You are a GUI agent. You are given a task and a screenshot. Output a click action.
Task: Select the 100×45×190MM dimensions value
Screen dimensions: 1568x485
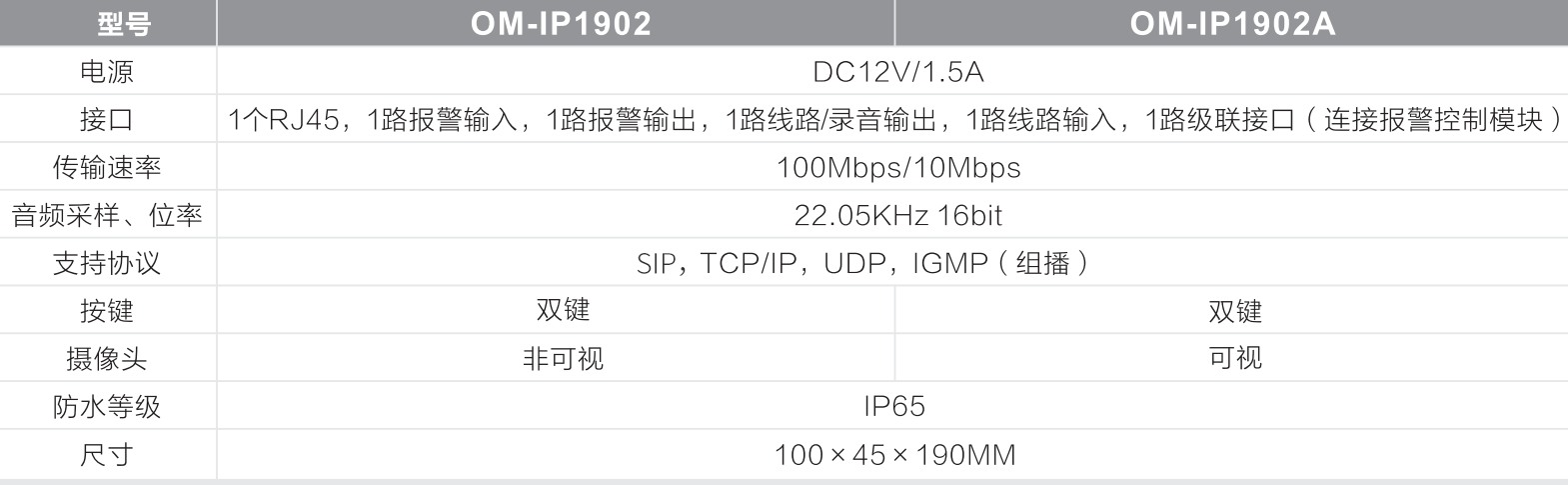point(894,455)
